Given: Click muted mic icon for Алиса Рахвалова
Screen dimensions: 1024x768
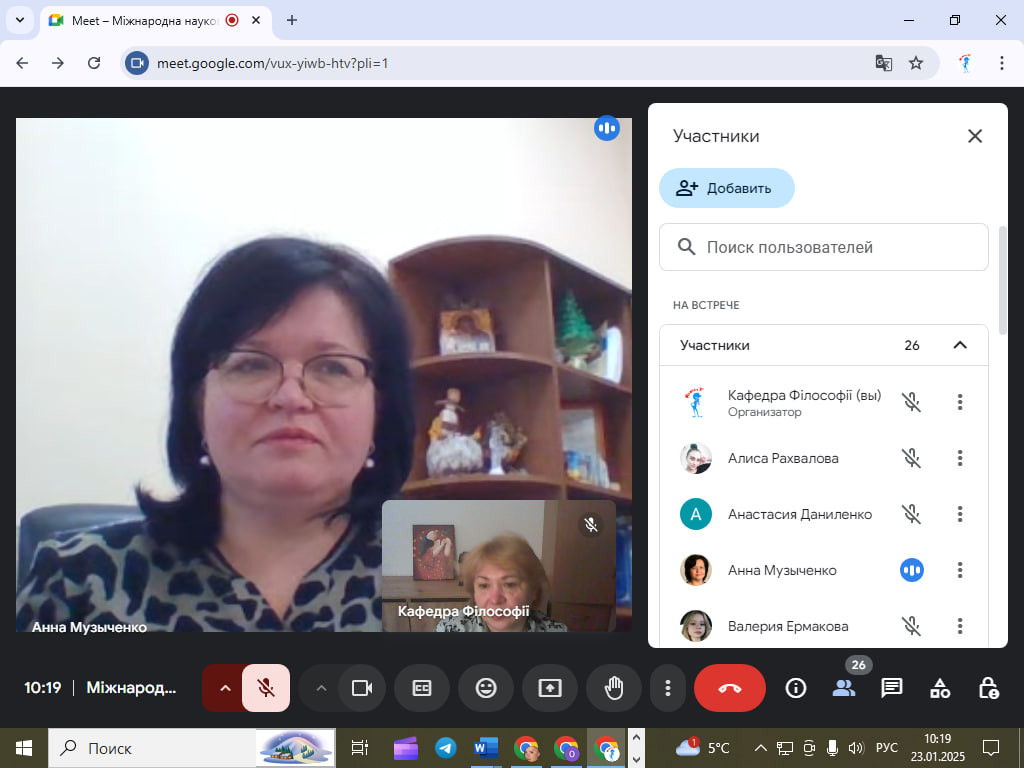Looking at the screenshot, I should [912, 458].
